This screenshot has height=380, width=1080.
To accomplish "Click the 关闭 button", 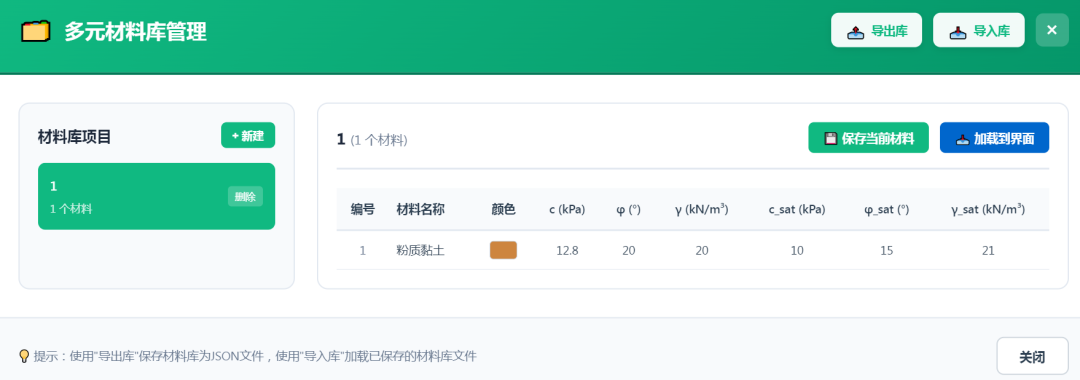I will pos(1032,356).
